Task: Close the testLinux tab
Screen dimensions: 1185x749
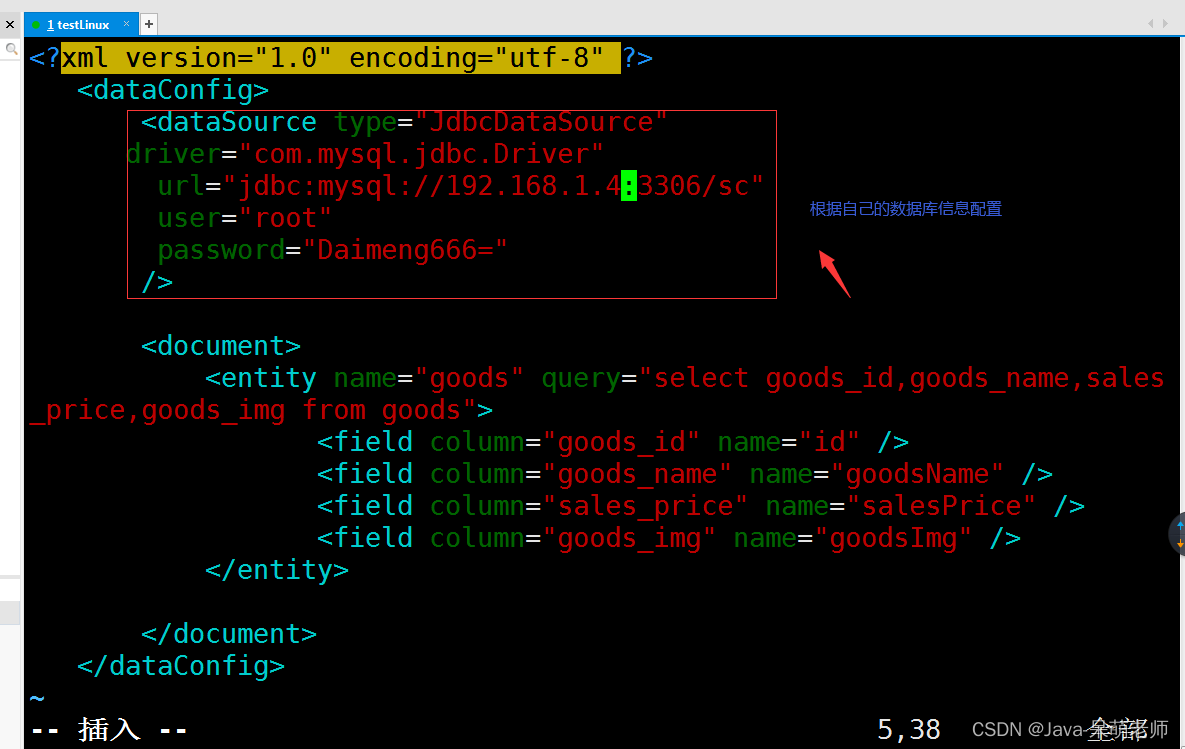Action: 126,23
